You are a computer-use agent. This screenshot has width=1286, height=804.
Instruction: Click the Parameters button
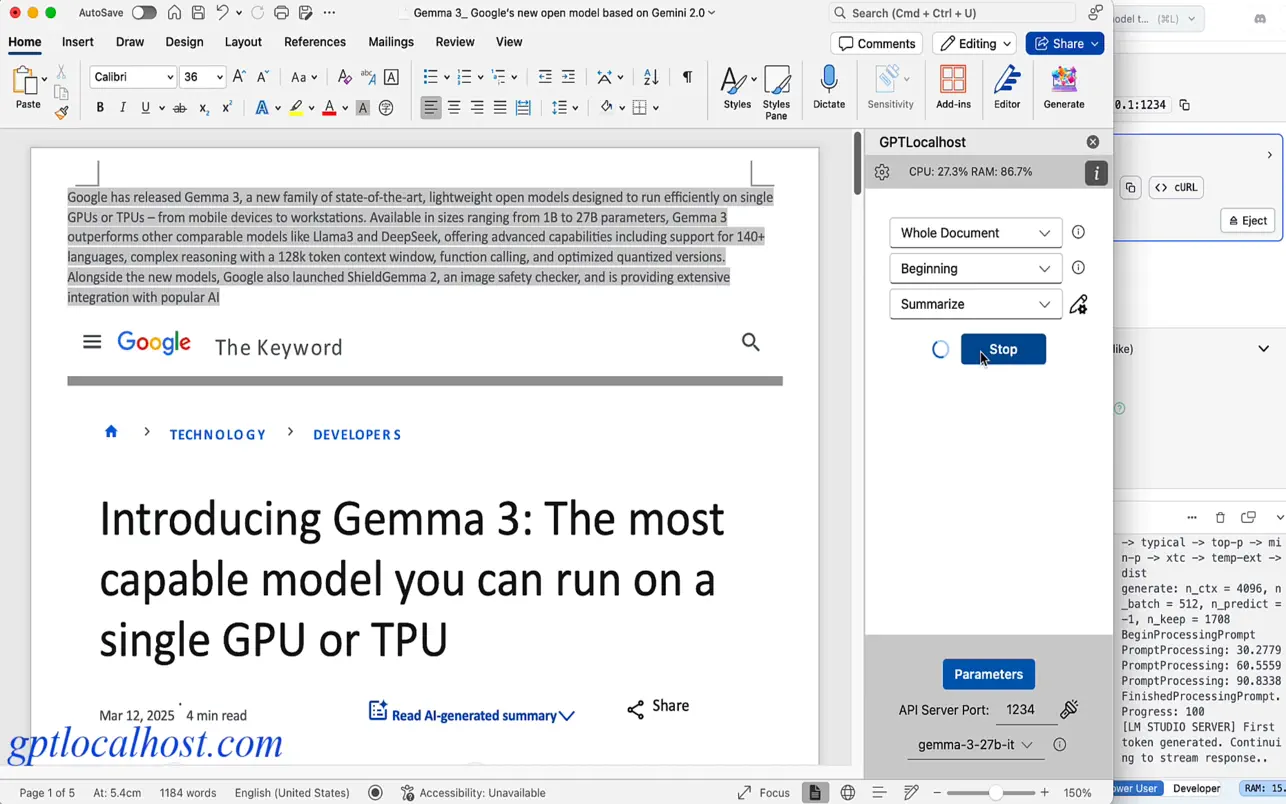(x=988, y=674)
